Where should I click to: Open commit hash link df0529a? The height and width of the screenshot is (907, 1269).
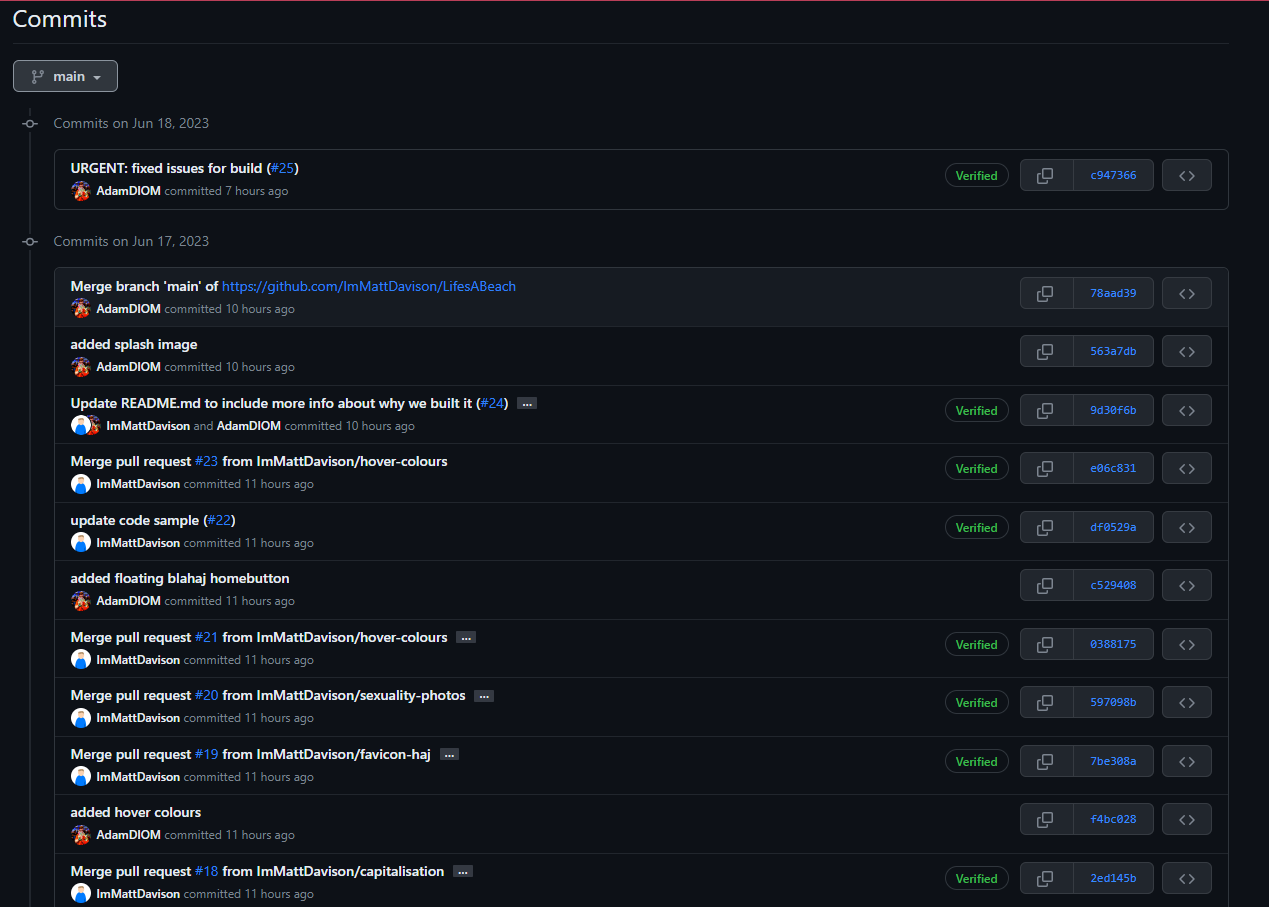[x=1113, y=527]
